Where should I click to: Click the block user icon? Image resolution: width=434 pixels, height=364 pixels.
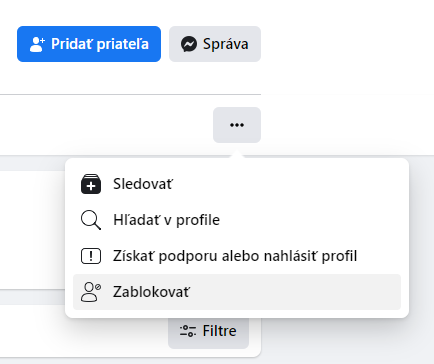coord(91,292)
